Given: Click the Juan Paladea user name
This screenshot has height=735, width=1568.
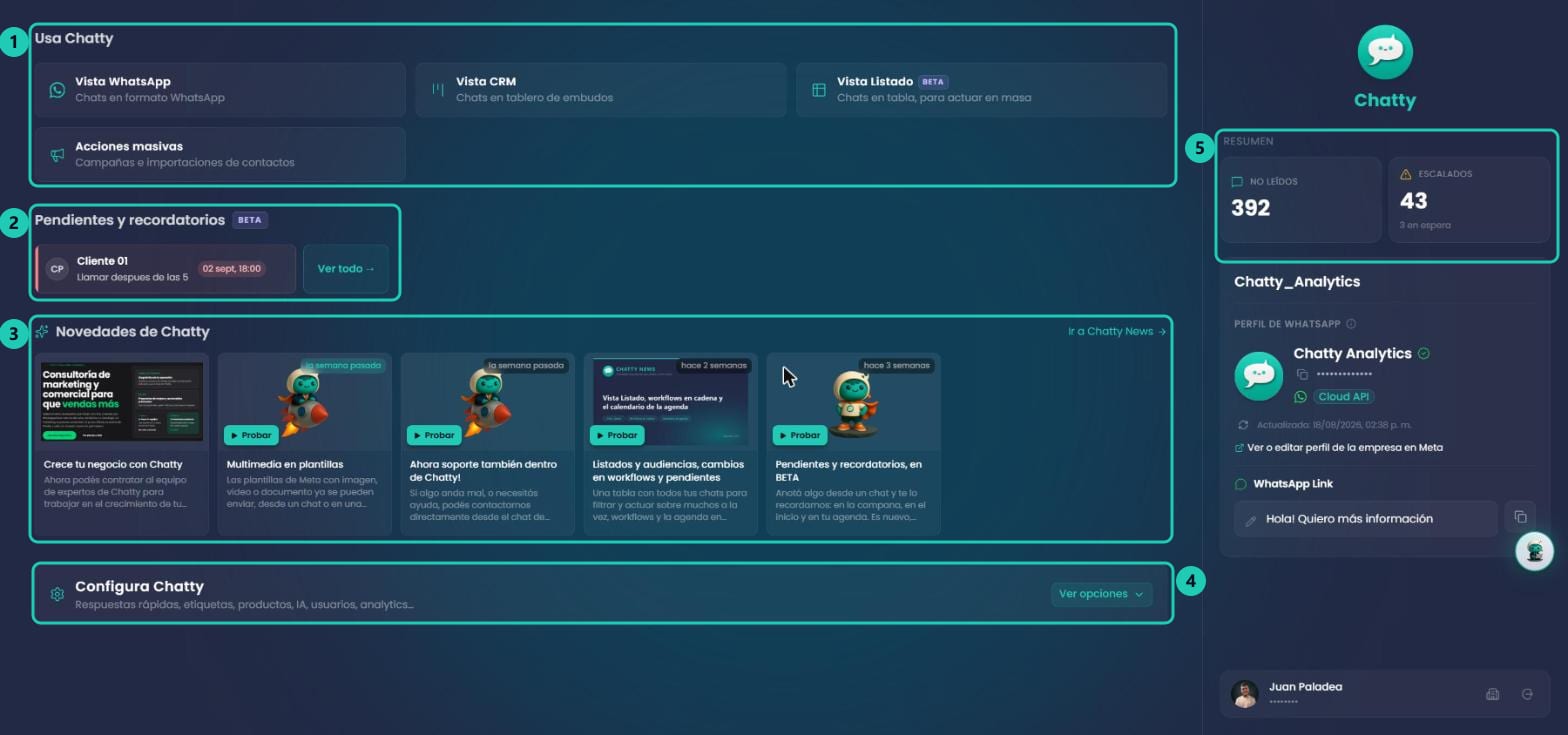Looking at the screenshot, I should [1305, 687].
